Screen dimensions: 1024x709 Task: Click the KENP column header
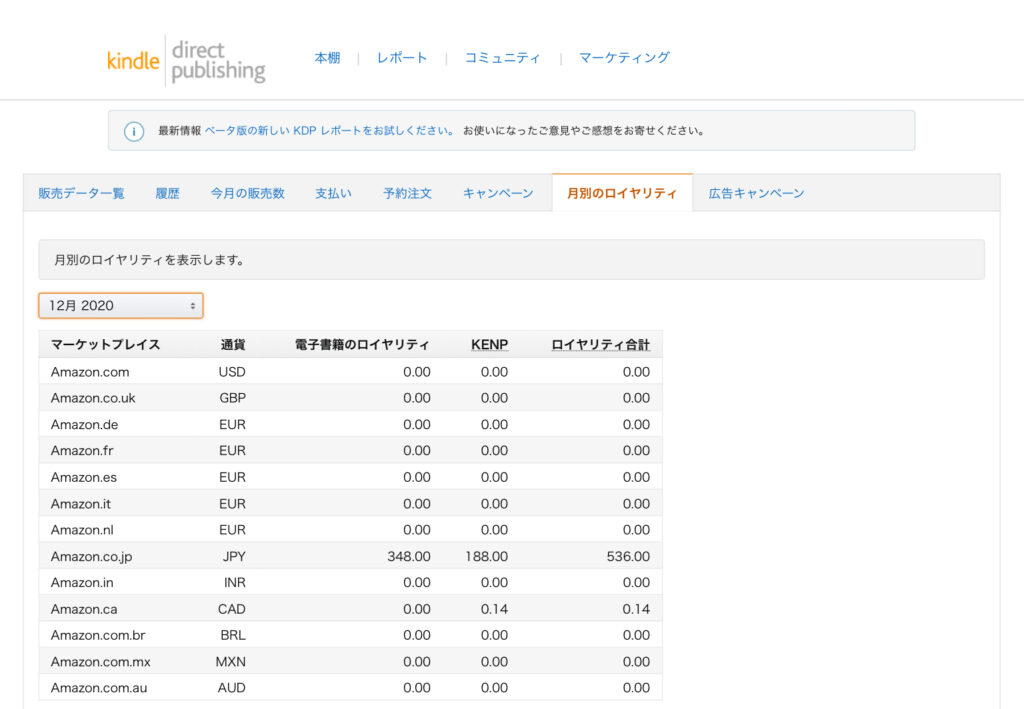click(x=489, y=345)
